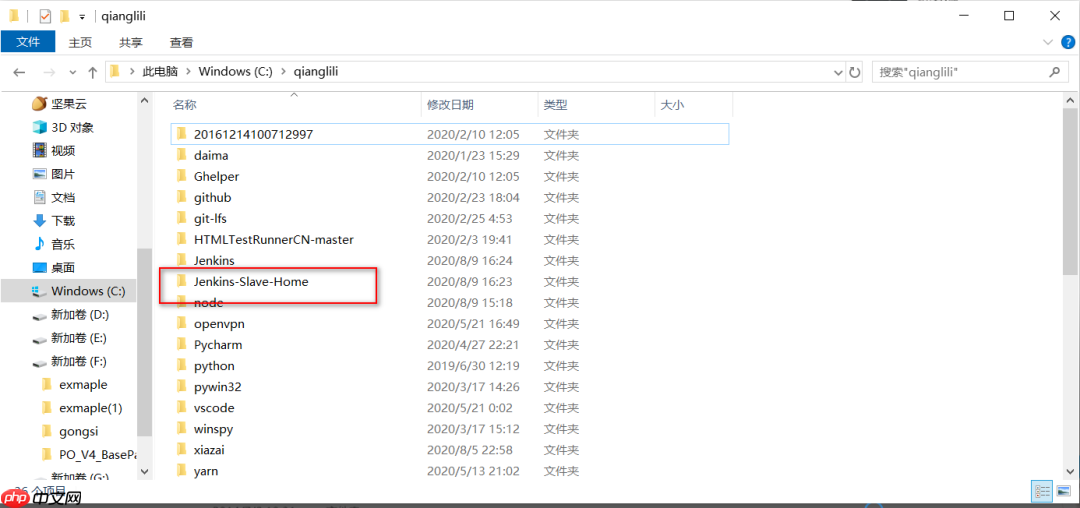Select the Pycharm folder icon
The width and height of the screenshot is (1080, 508).
pos(182,344)
